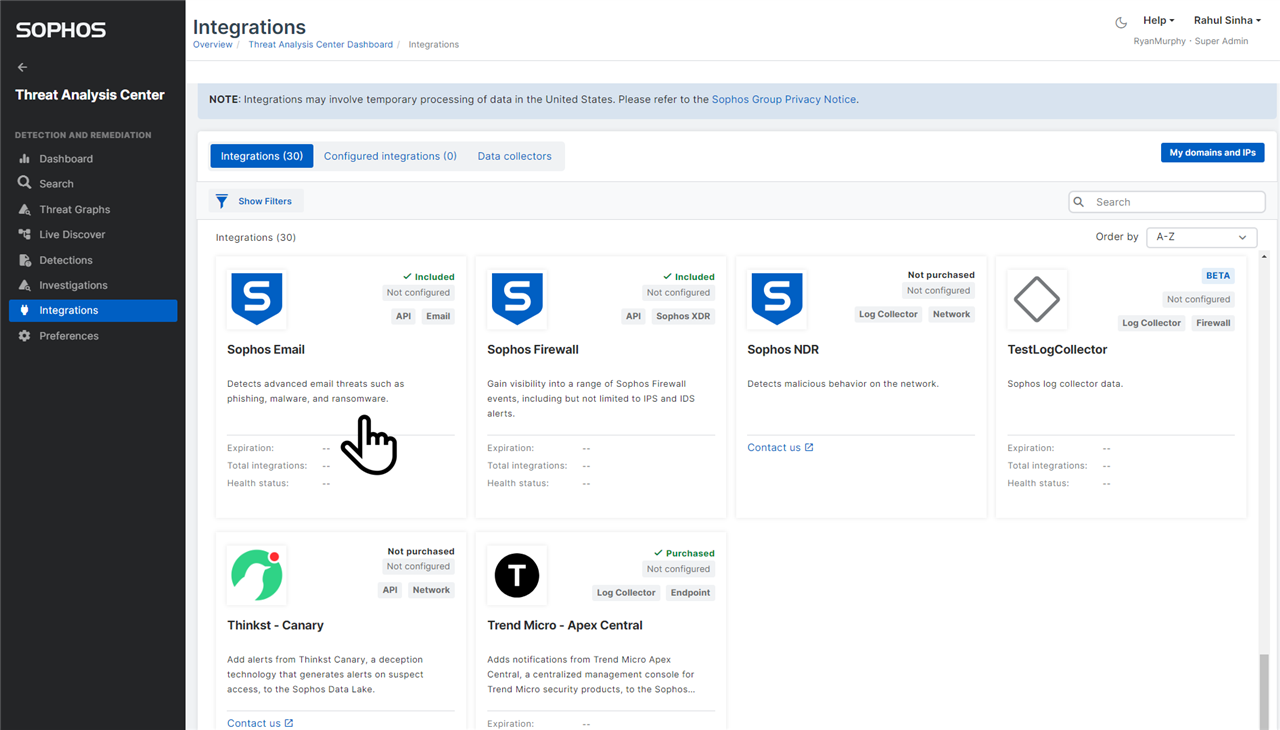This screenshot has width=1280, height=730.
Task: Click the Show Filters button
Action: point(256,201)
